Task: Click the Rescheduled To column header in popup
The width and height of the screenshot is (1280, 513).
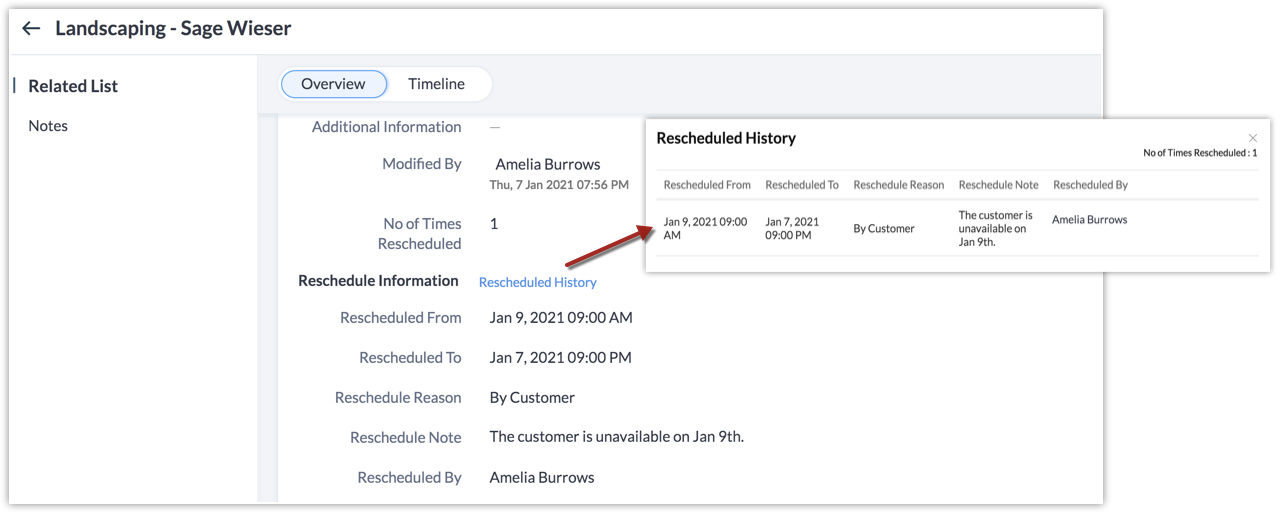Action: (x=802, y=185)
